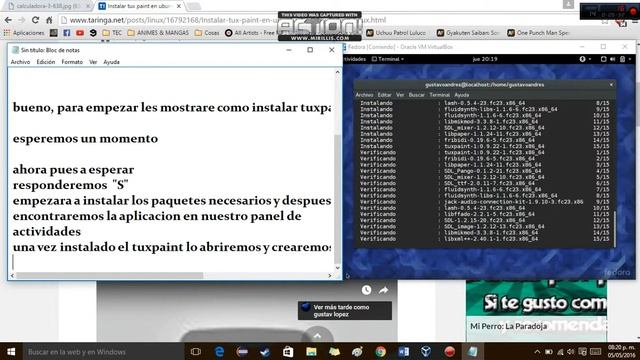Screen dimensions: 640x360
Task: Switch to Notepad in taskbar
Action: coord(472,351)
